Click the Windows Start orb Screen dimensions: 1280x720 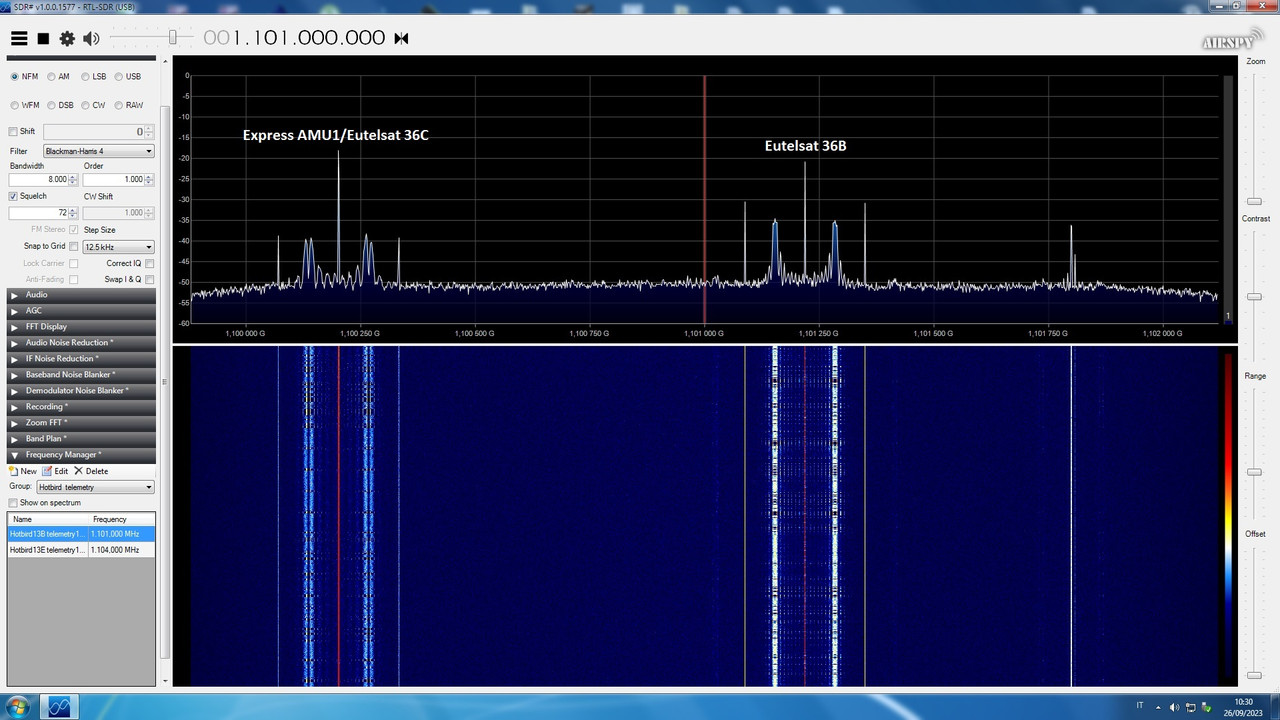(x=17, y=707)
